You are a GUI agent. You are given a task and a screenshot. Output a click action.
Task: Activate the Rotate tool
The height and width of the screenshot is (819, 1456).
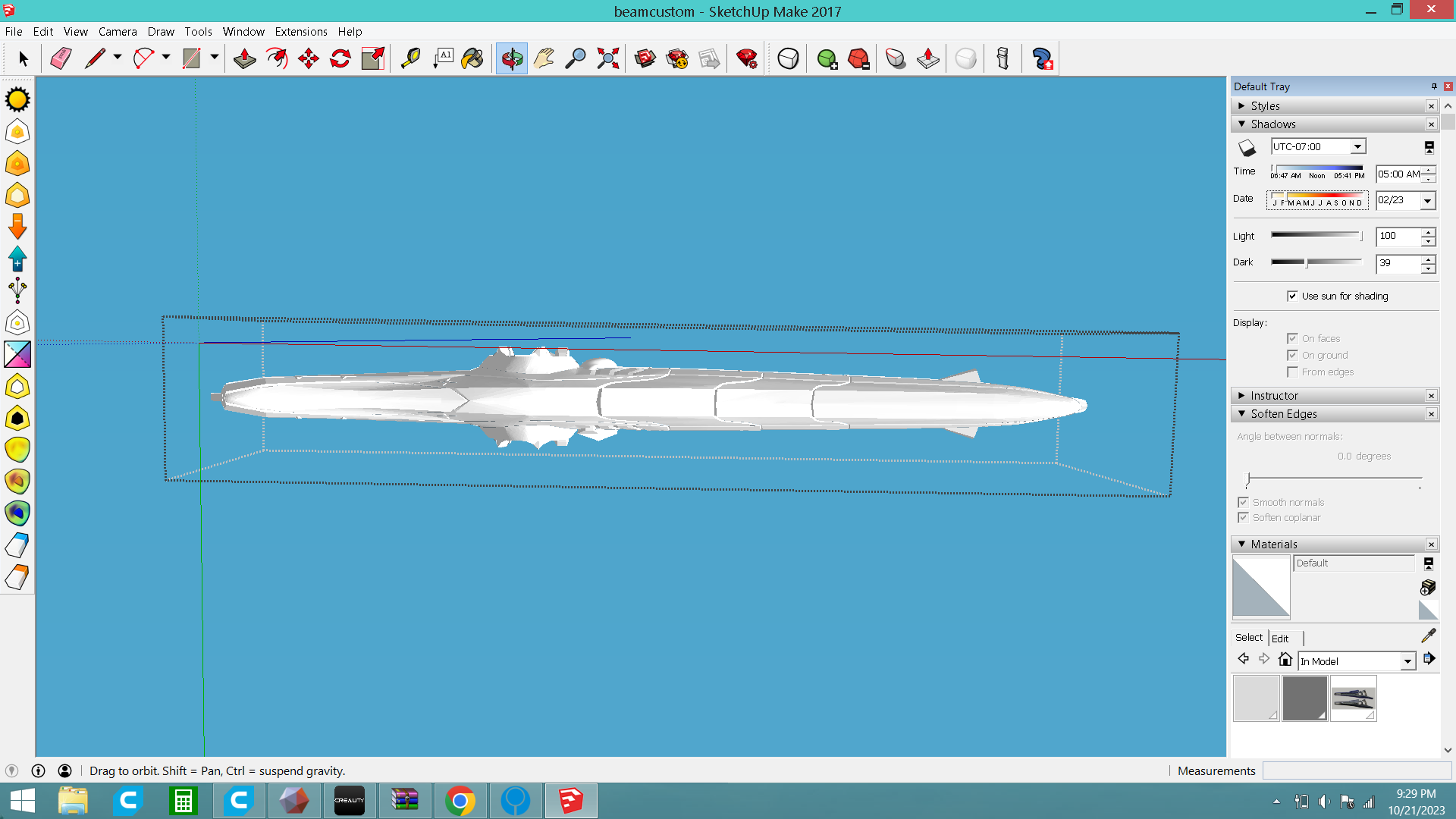point(340,58)
